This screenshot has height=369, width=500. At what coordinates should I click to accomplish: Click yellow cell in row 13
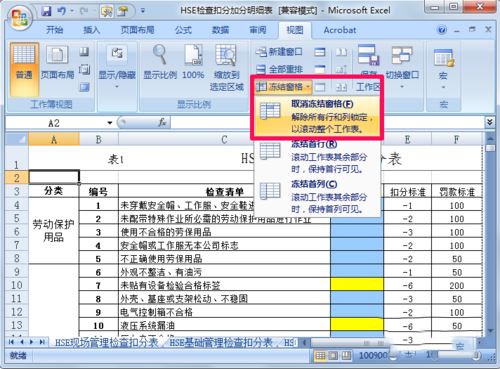(357, 325)
